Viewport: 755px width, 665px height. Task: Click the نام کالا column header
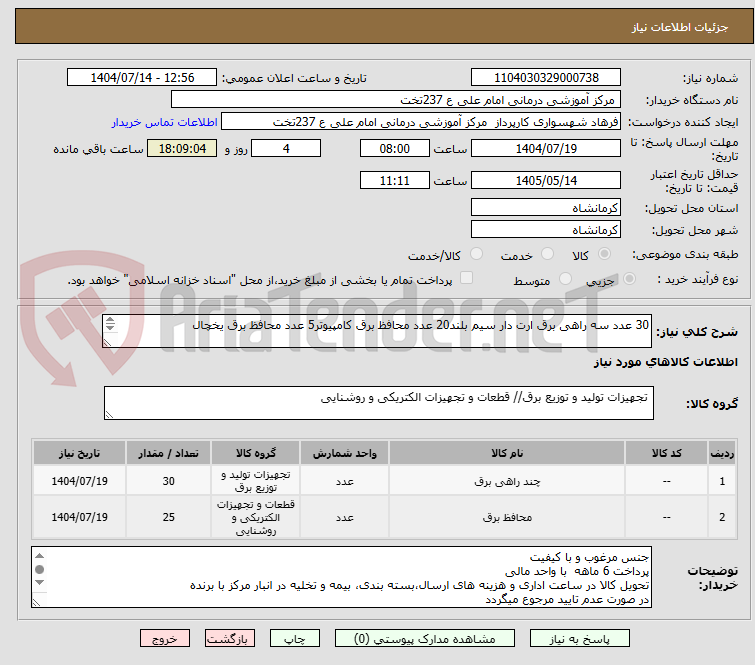[x=507, y=453]
